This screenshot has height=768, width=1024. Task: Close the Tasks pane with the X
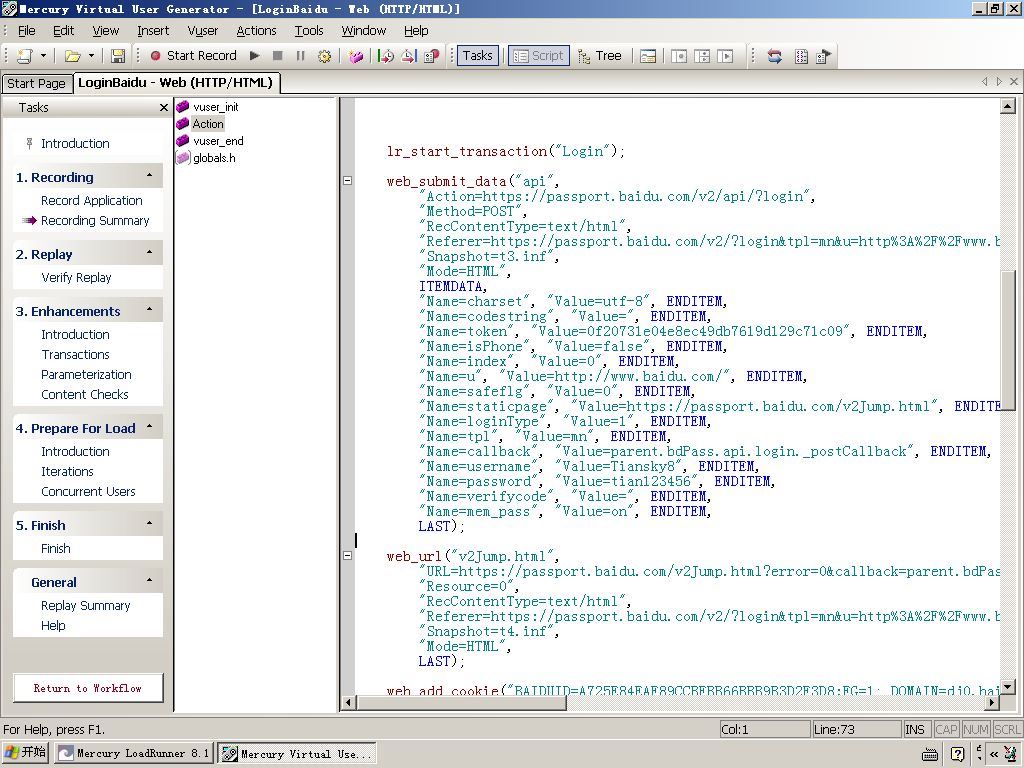[x=164, y=108]
